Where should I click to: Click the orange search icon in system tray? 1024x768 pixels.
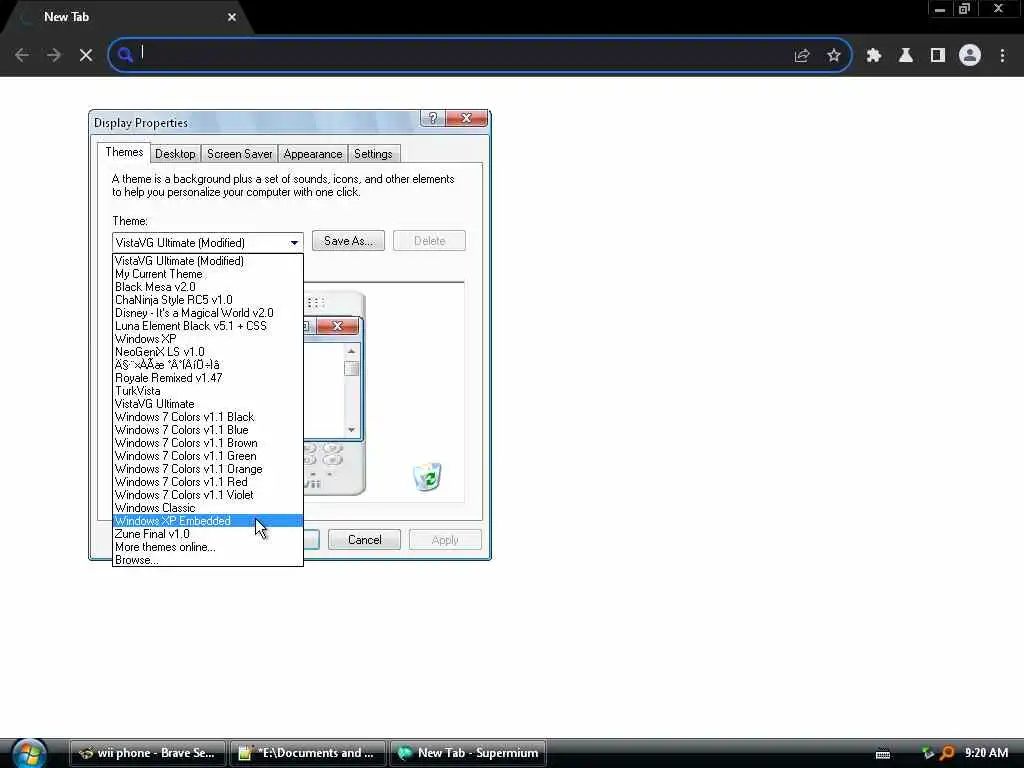click(x=947, y=753)
